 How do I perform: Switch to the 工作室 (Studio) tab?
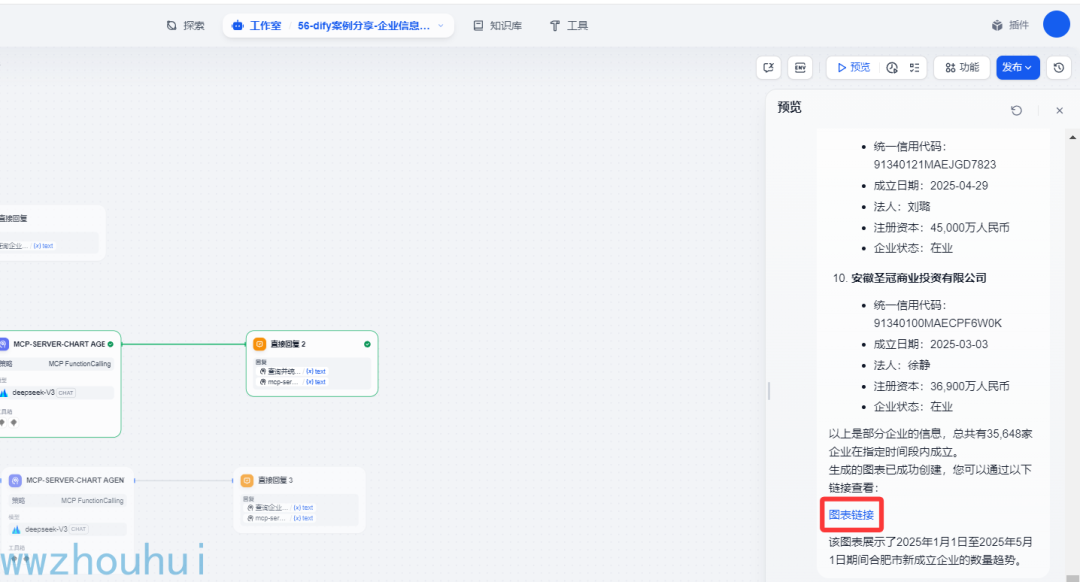(x=257, y=25)
